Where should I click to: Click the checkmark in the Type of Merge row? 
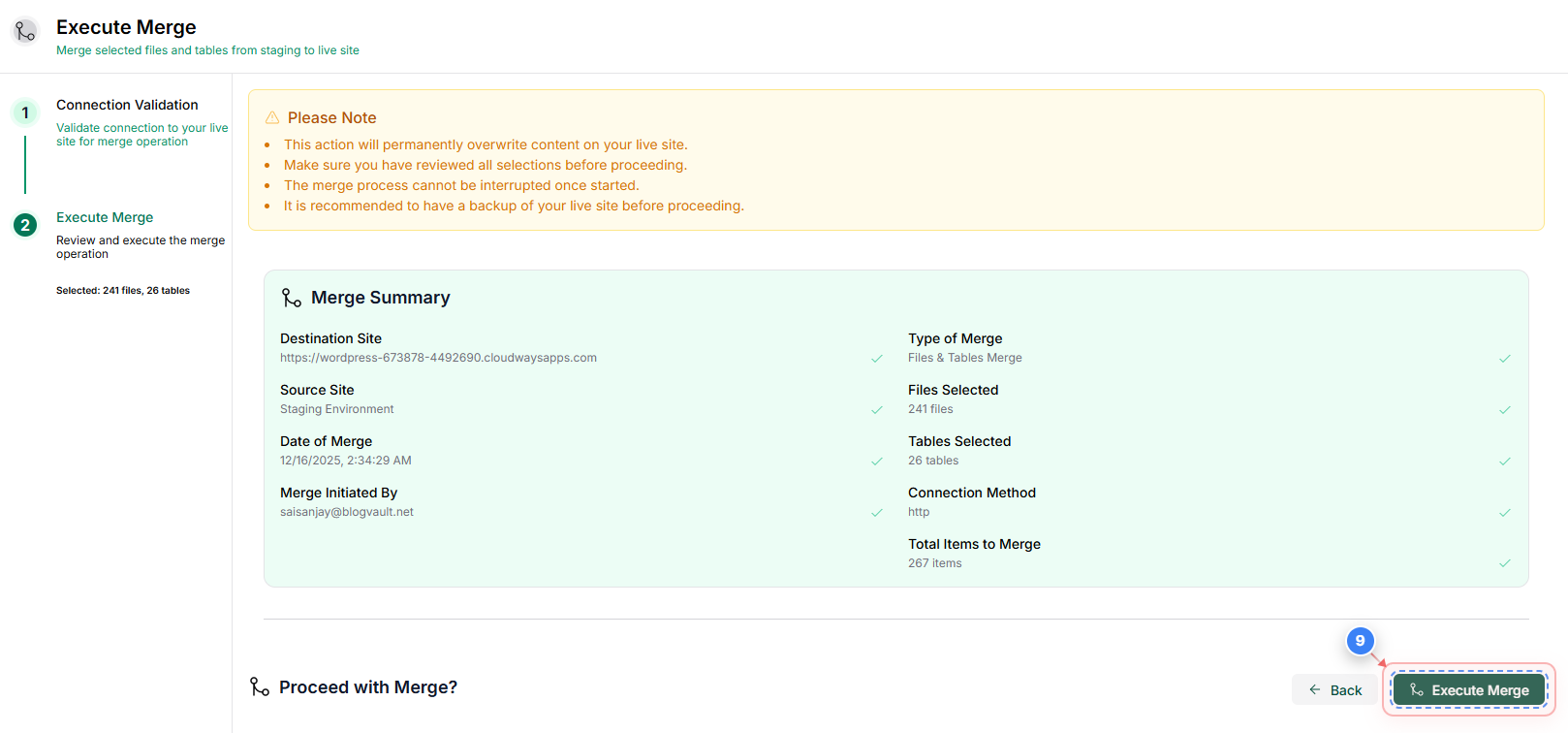pos(1505,359)
